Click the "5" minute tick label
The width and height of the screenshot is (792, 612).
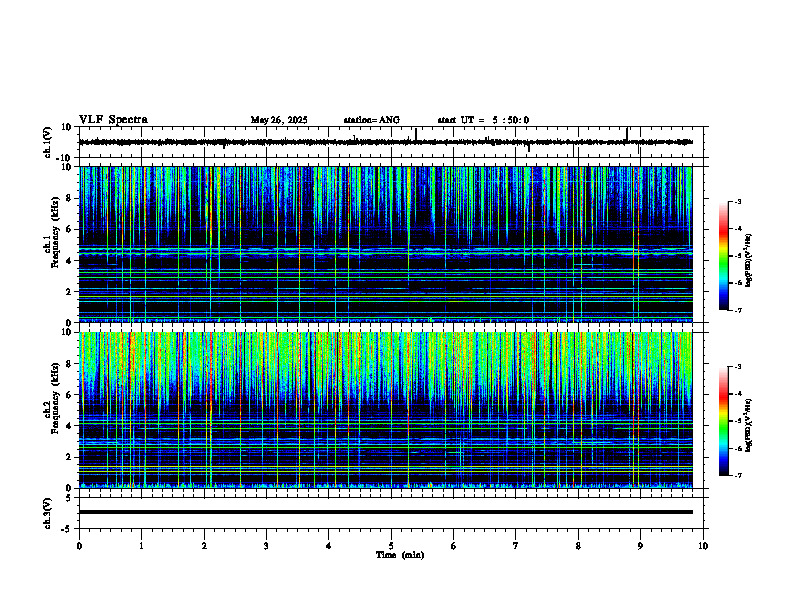[x=391, y=546]
